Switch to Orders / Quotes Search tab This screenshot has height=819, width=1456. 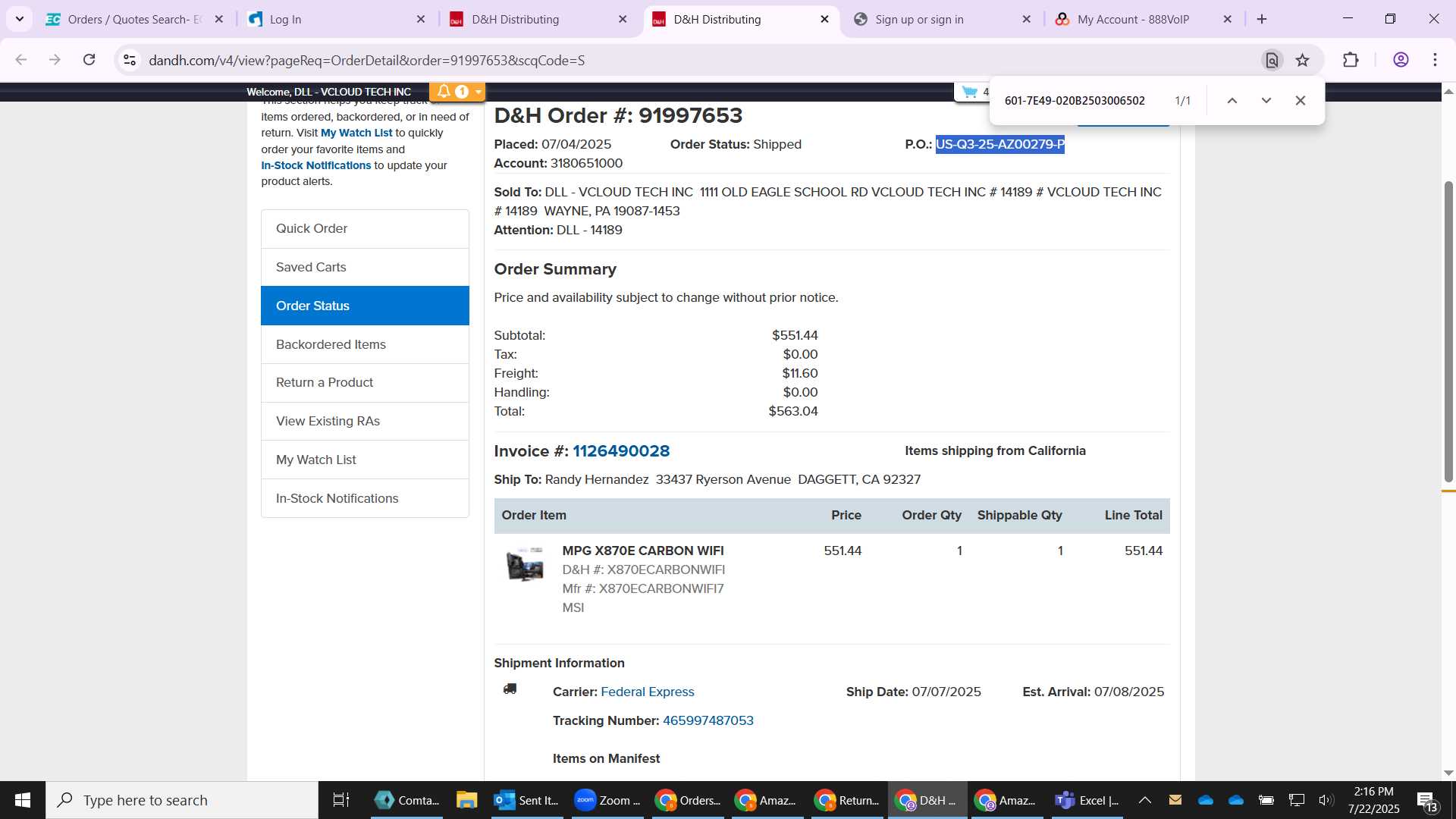coord(135,19)
